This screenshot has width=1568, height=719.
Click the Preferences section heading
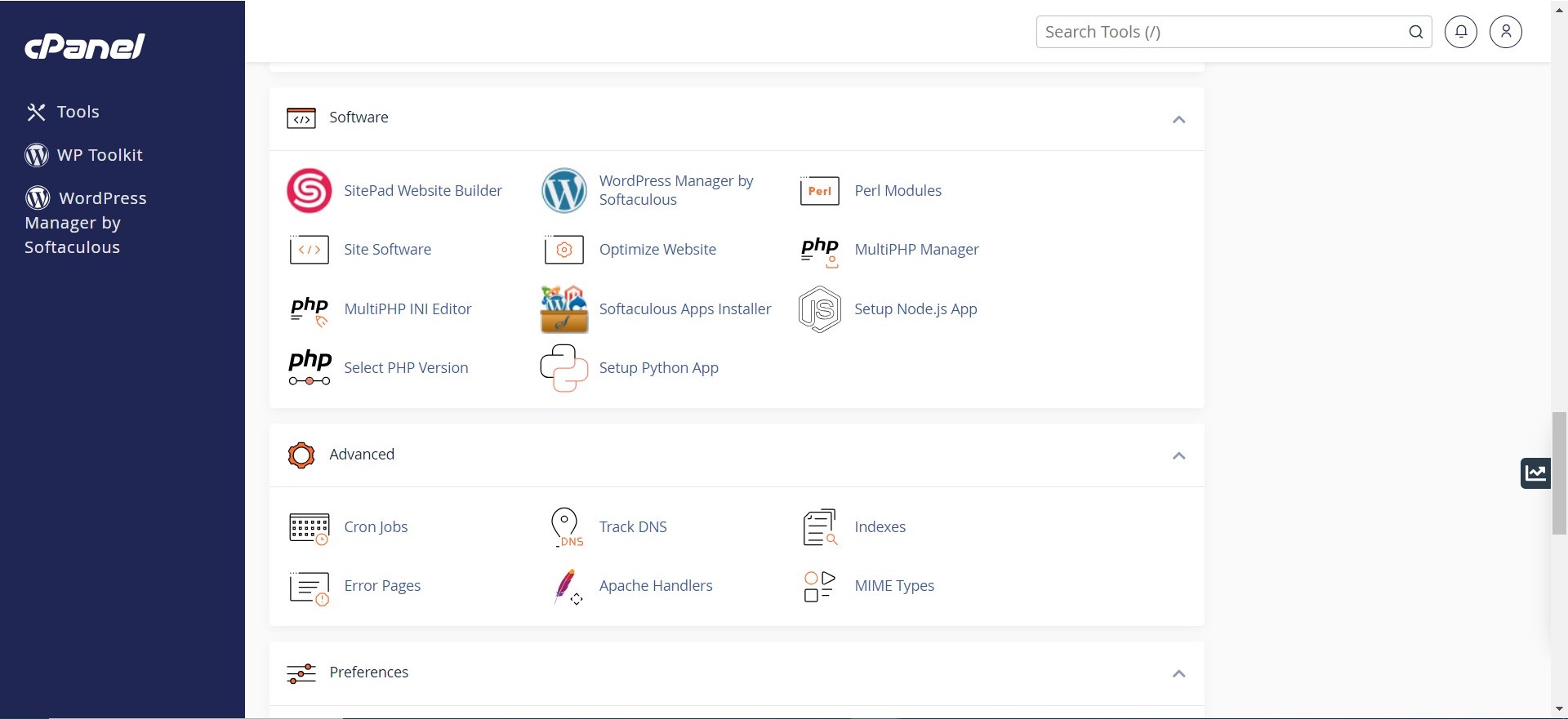click(x=368, y=672)
